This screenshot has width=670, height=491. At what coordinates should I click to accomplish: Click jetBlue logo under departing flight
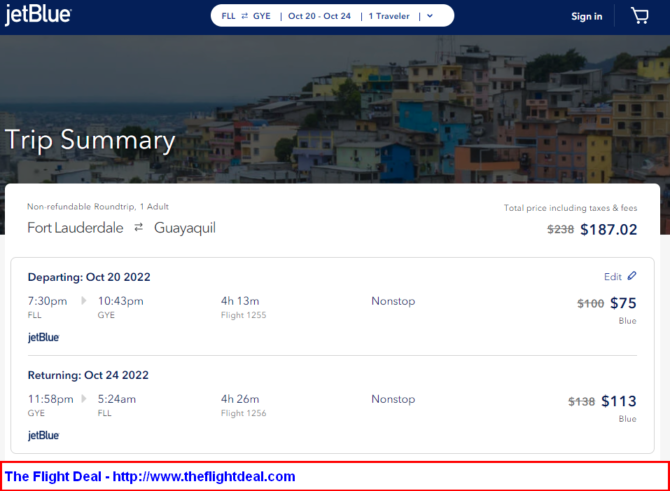43,337
